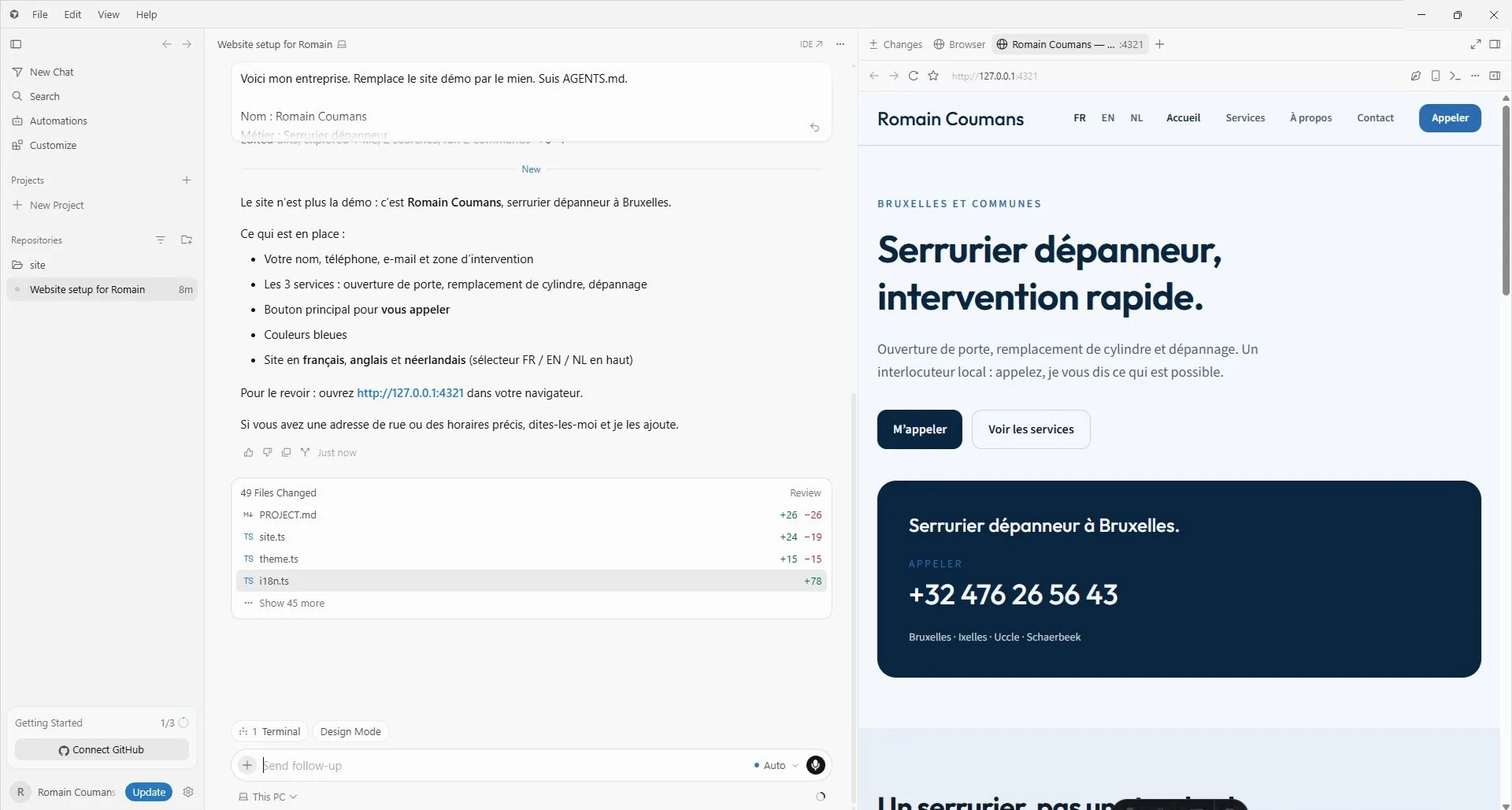Click the fork conversation icon

pos(305,452)
